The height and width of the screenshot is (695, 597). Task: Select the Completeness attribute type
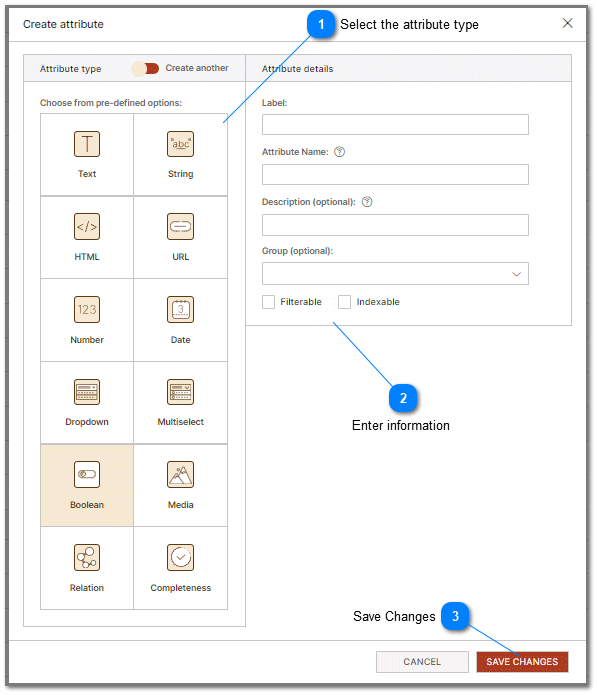click(x=180, y=568)
